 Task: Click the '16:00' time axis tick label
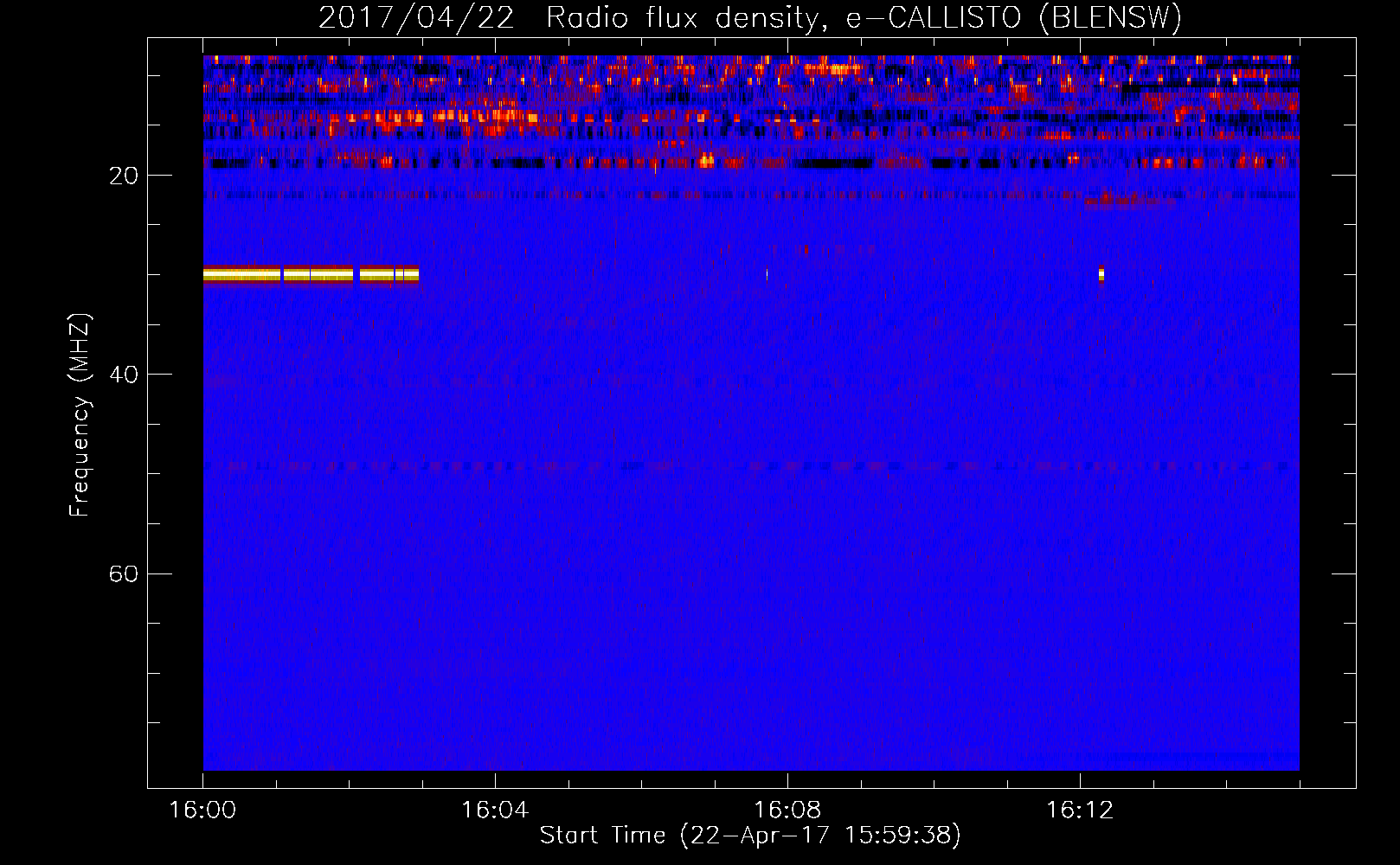[x=202, y=810]
